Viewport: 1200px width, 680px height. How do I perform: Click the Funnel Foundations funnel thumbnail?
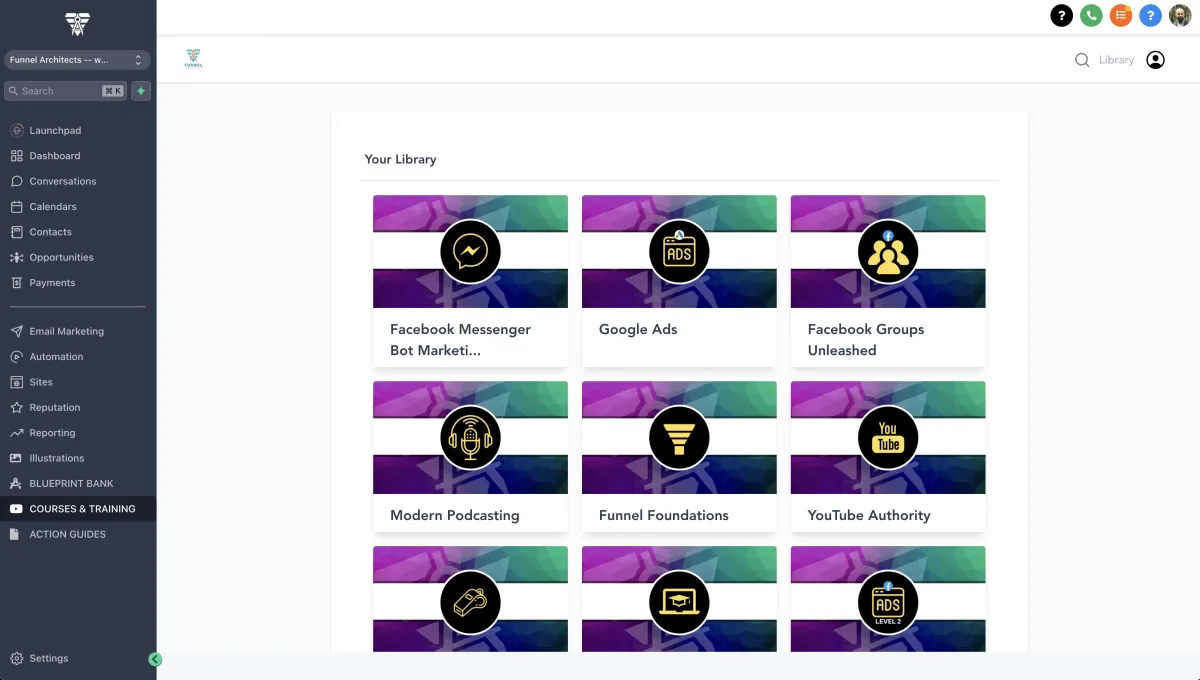(679, 437)
